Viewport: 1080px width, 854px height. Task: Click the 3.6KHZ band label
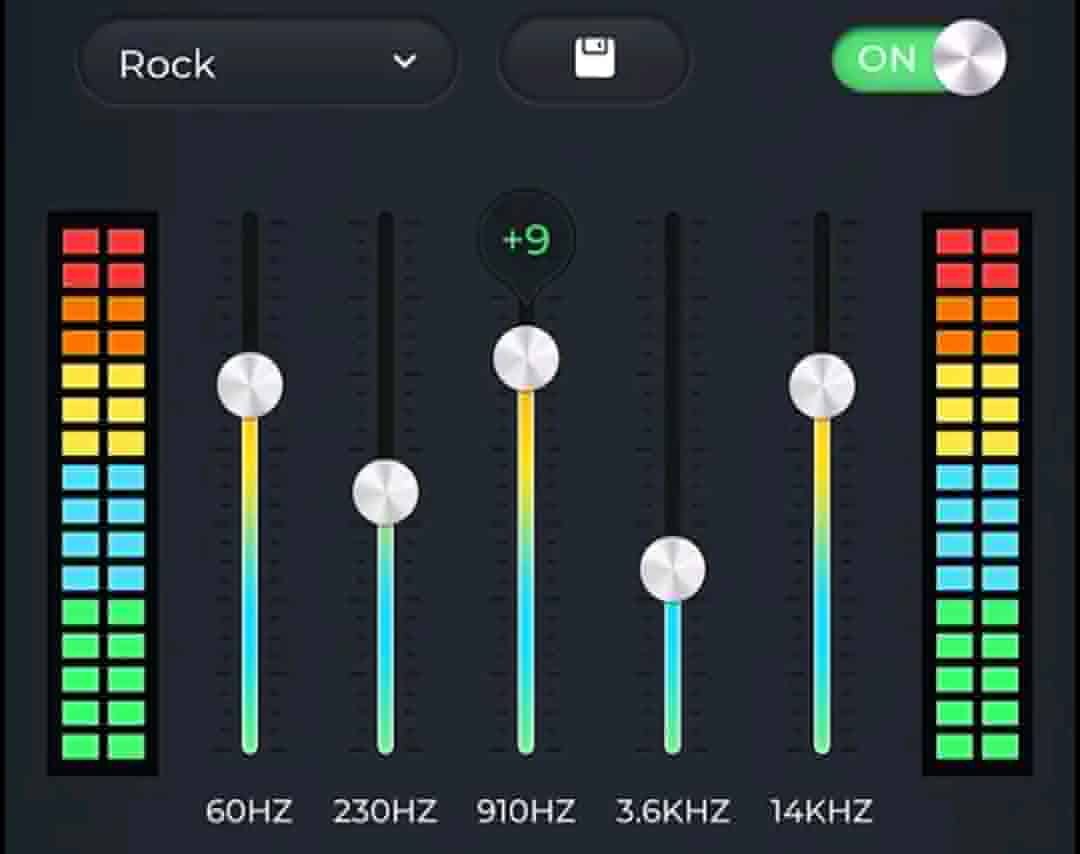coord(673,811)
